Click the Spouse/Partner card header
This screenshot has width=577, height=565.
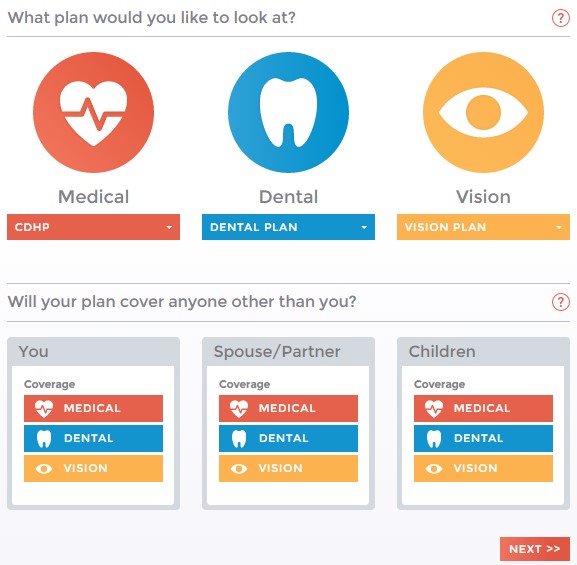(x=288, y=352)
